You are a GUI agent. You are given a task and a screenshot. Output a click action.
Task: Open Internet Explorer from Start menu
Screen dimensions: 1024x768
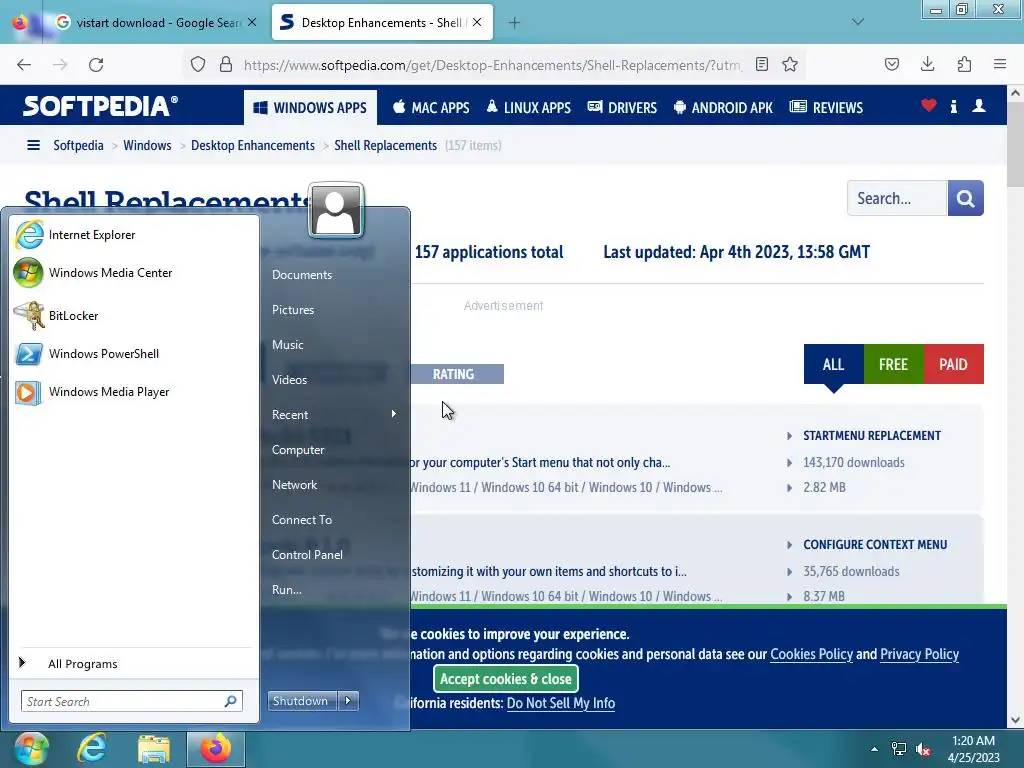75,234
